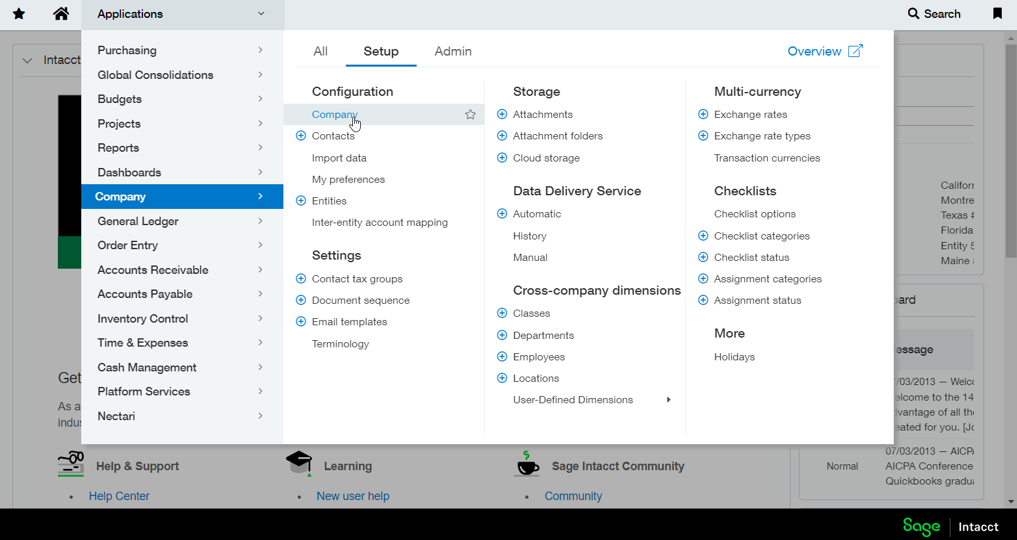1017x540 pixels.
Task: Favorite the Company menu item star
Action: click(470, 115)
